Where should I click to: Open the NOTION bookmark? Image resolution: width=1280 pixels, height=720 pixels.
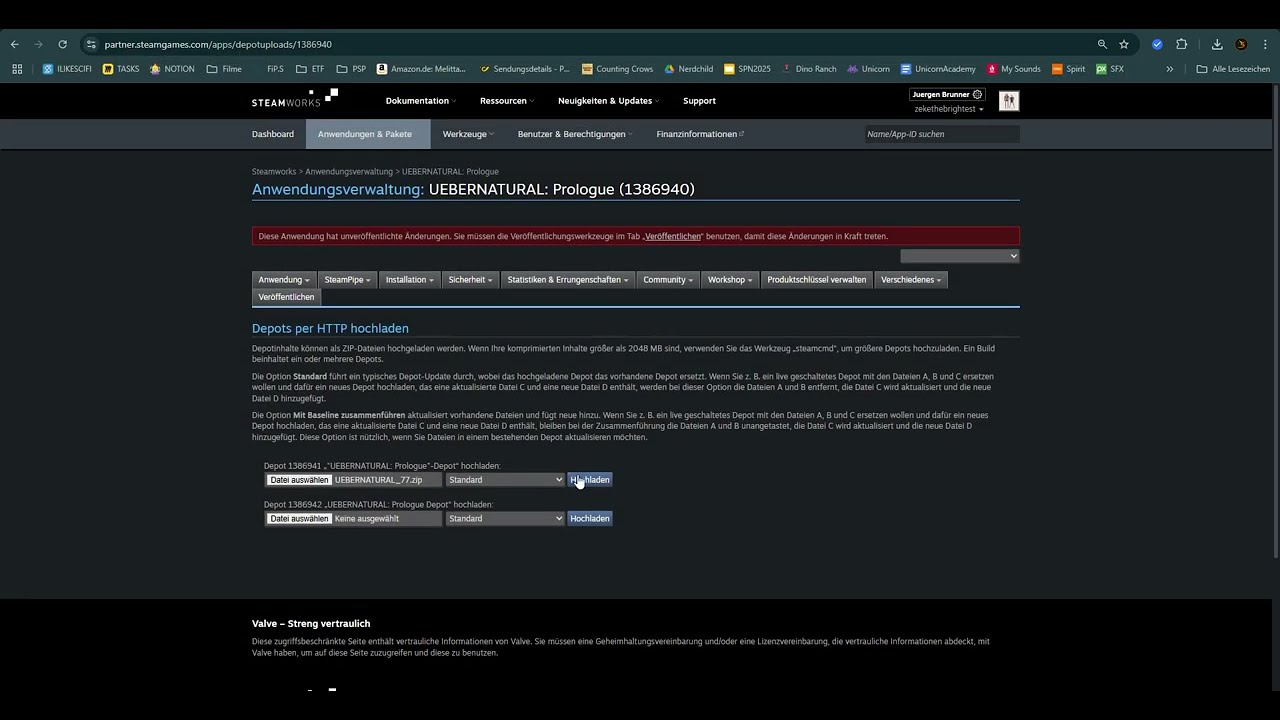(x=172, y=69)
